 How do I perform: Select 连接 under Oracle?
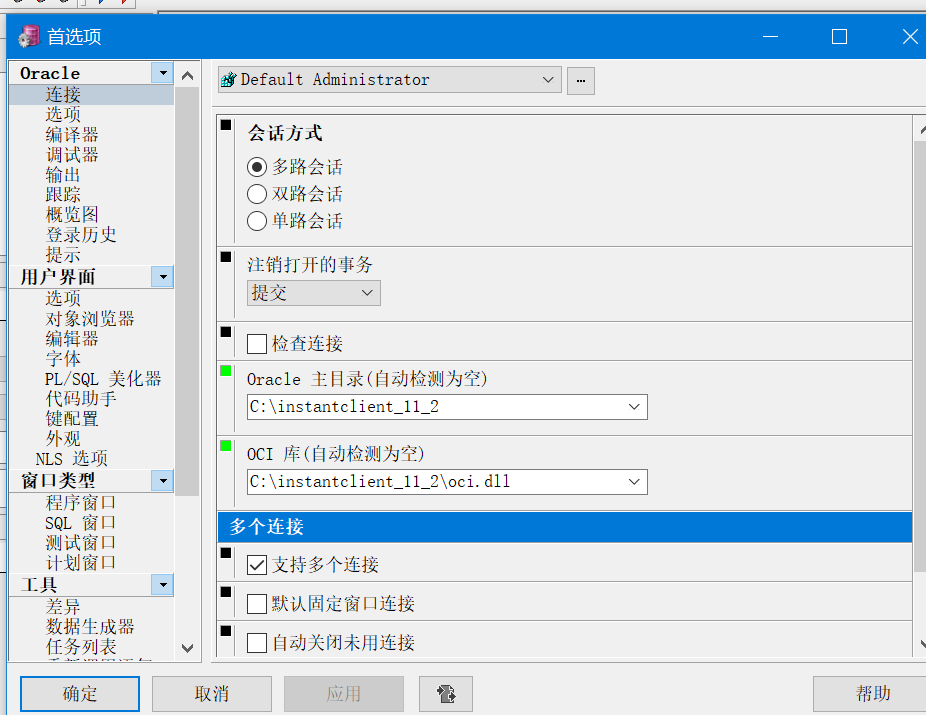coord(63,94)
